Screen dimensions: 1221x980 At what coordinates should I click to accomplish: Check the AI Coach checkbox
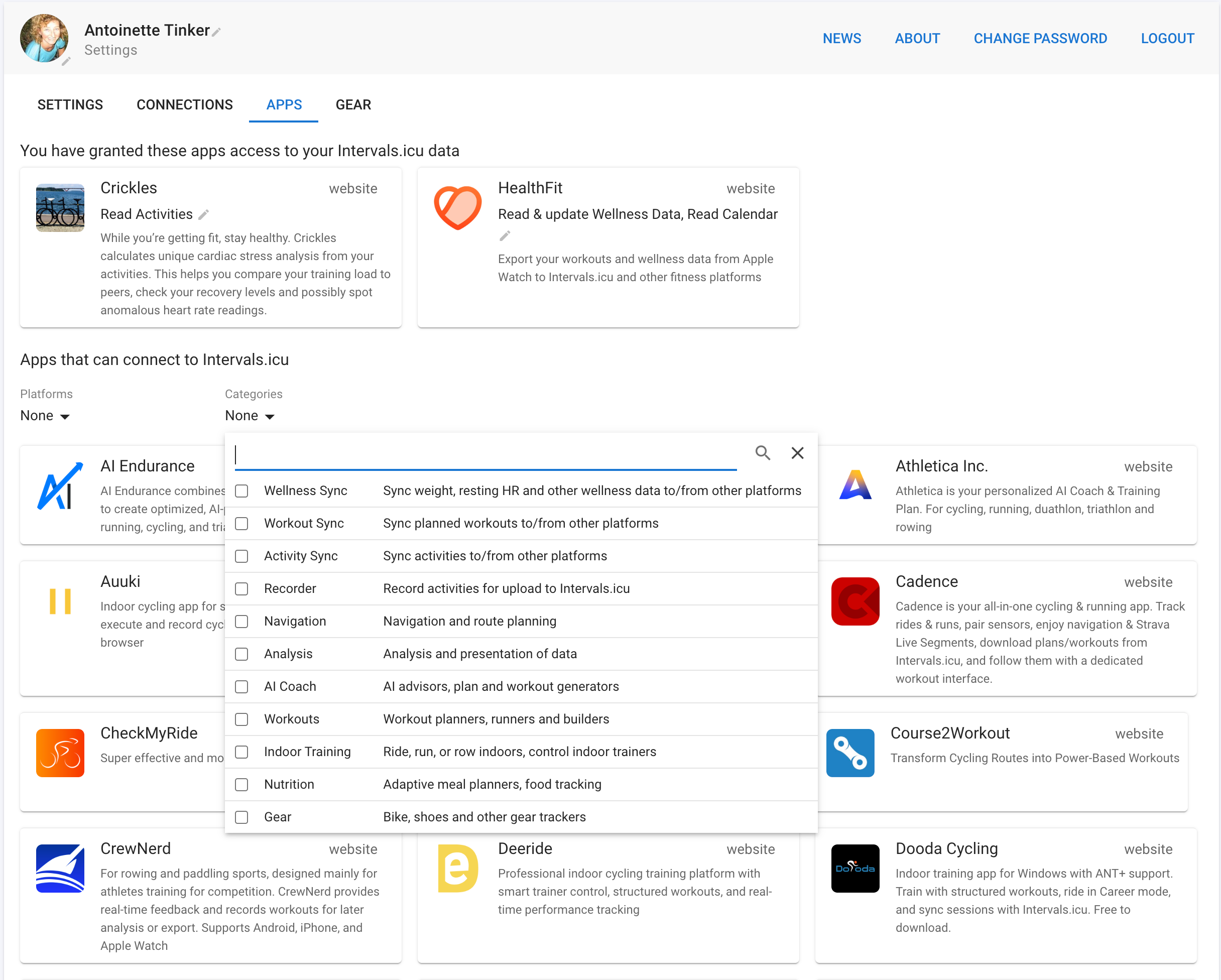pos(241,687)
